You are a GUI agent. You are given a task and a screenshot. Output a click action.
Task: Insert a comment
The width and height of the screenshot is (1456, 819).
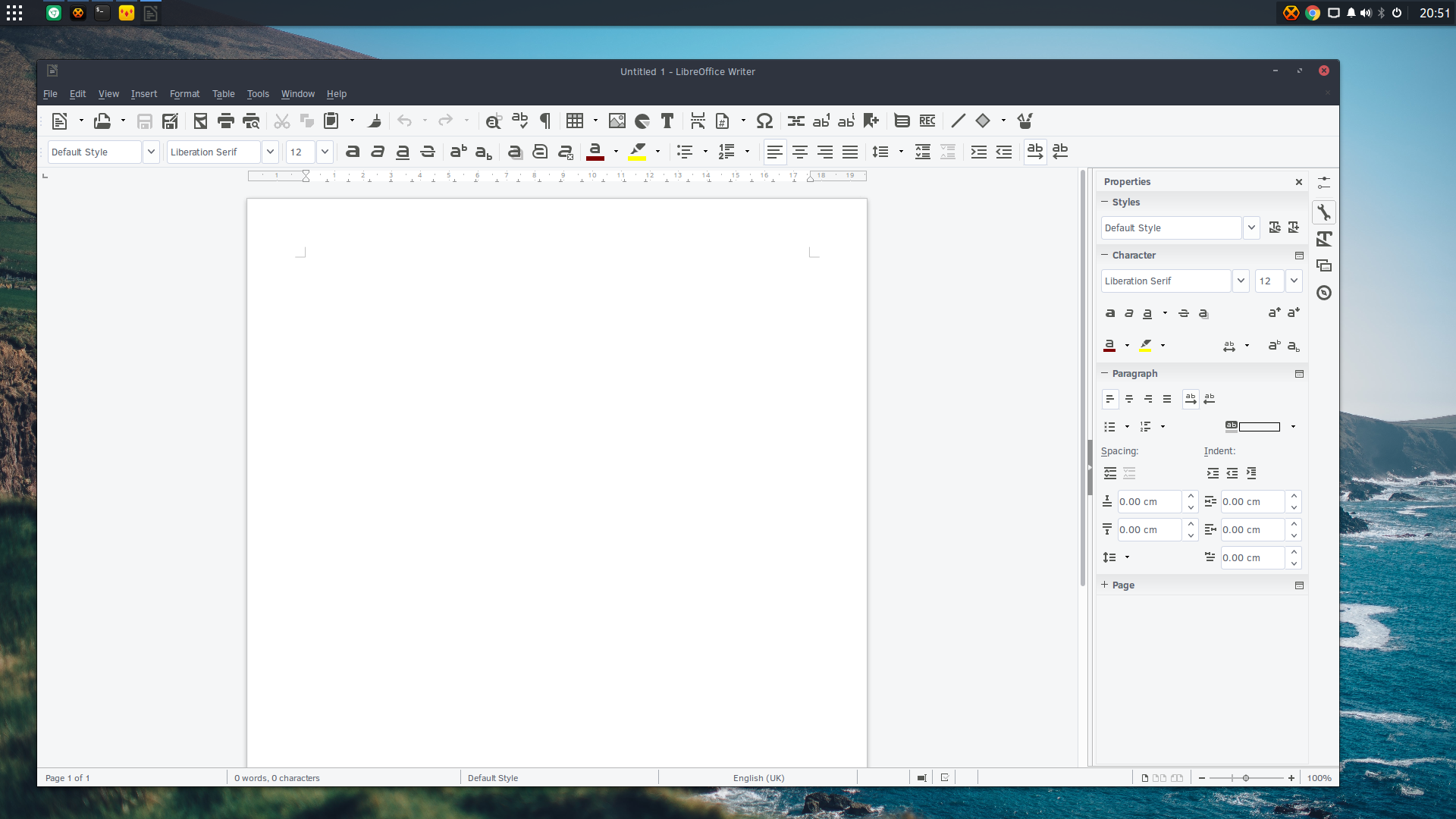(902, 121)
